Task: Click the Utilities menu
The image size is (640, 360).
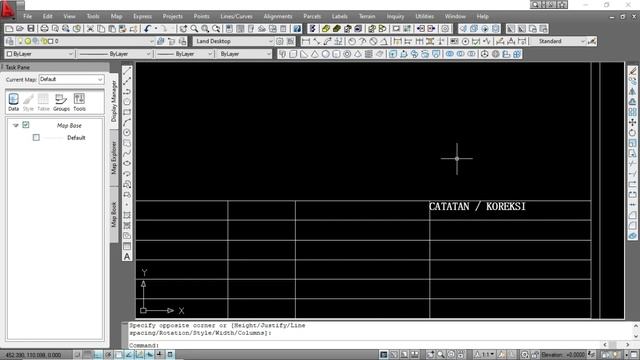Action: coord(424,16)
